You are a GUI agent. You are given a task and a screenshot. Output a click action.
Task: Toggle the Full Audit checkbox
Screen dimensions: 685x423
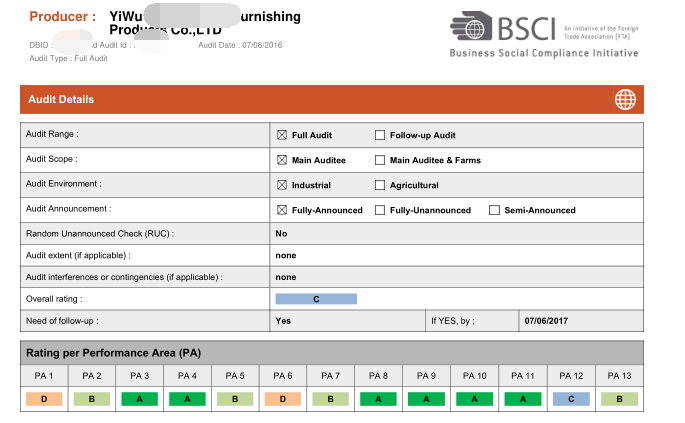coord(282,135)
